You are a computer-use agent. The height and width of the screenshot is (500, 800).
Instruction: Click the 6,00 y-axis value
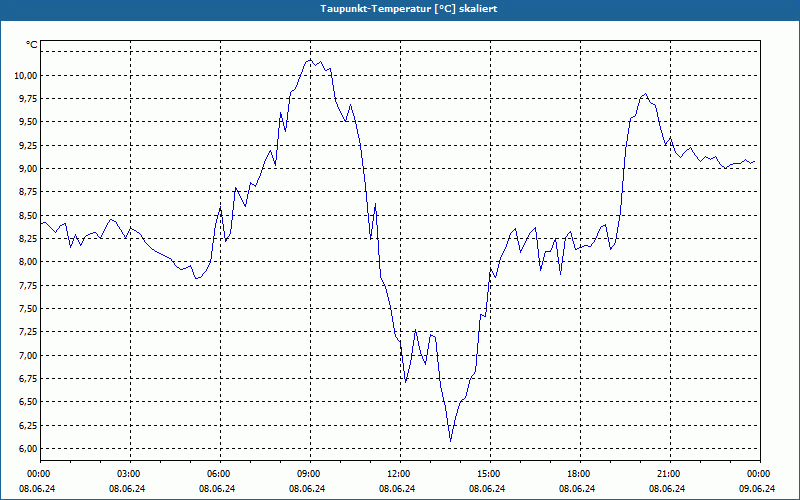tap(27, 448)
